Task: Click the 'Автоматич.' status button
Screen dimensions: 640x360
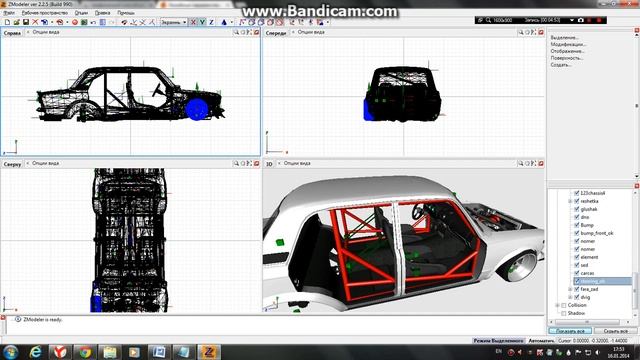Action: [x=541, y=340]
